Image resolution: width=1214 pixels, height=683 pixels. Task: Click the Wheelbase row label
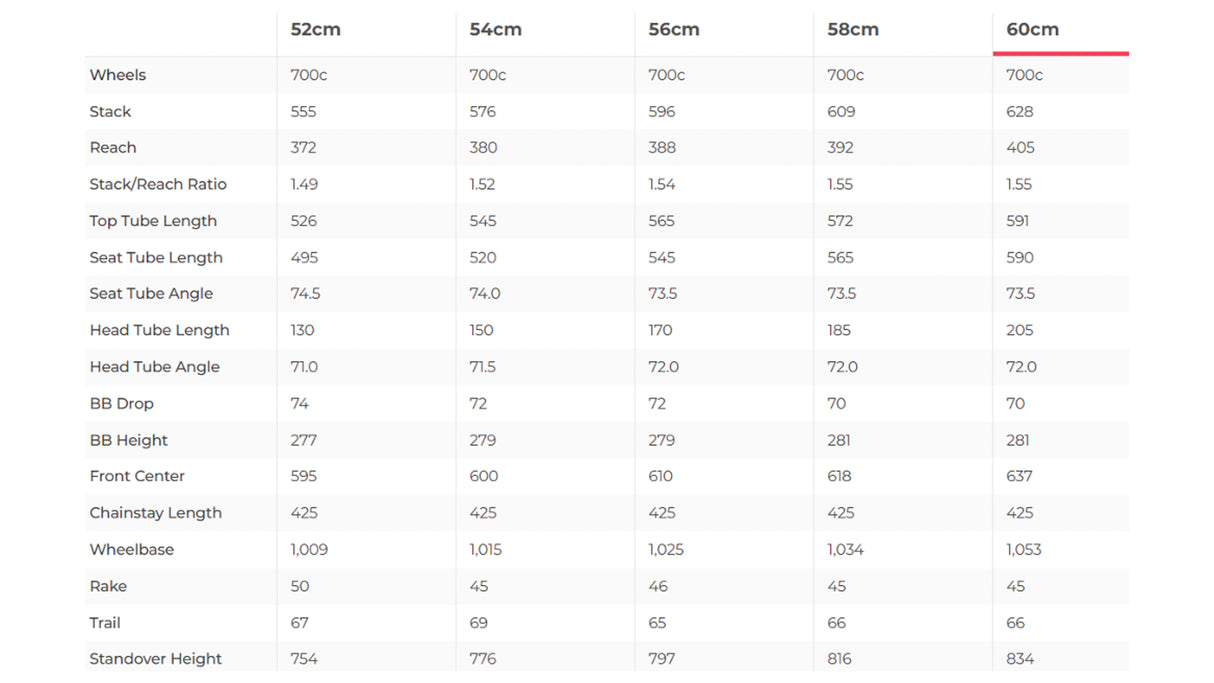(131, 550)
